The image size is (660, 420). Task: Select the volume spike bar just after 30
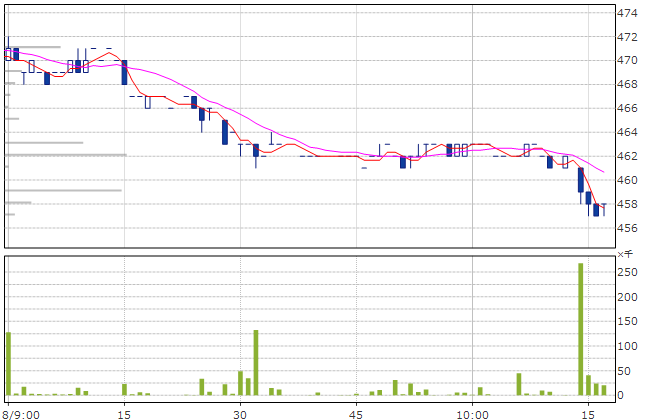click(256, 363)
